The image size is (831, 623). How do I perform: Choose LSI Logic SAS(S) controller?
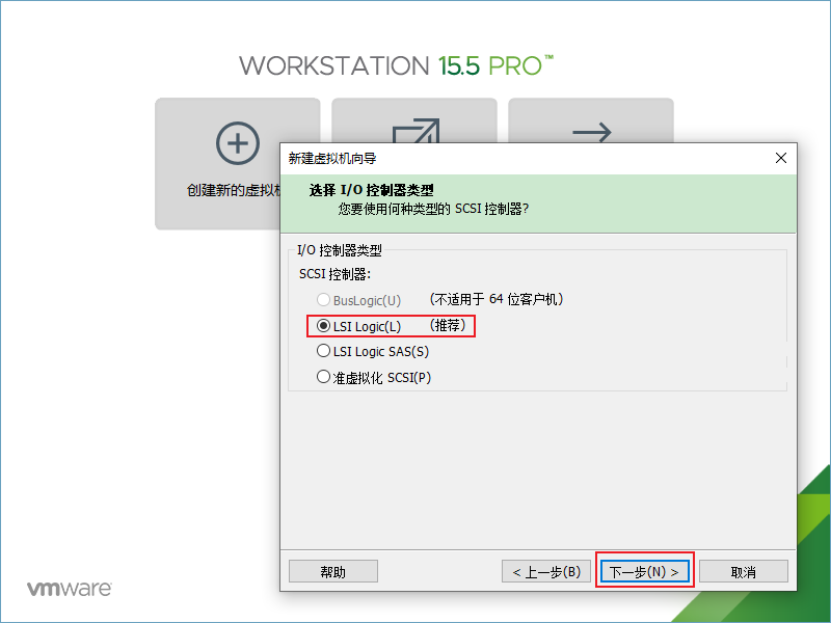tap(373, 351)
